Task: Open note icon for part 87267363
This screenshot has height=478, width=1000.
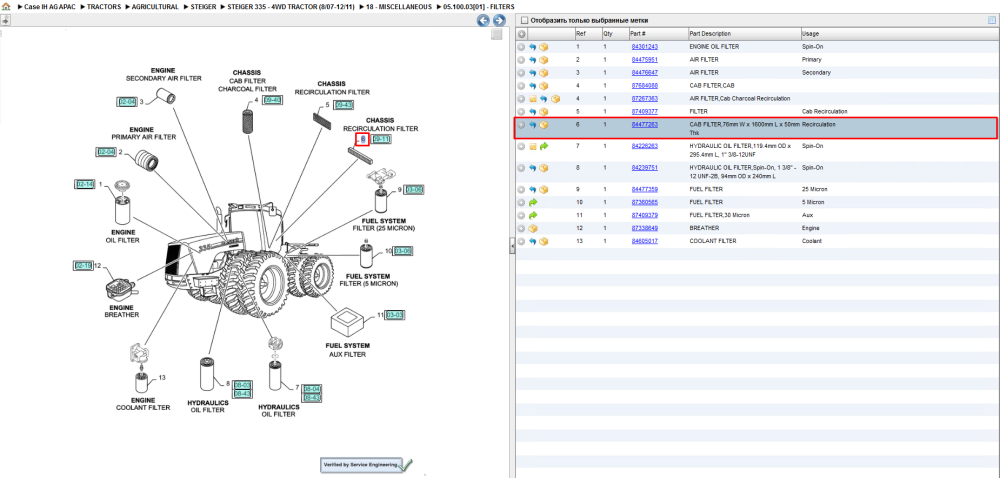Action: pyautogui.click(x=533, y=99)
